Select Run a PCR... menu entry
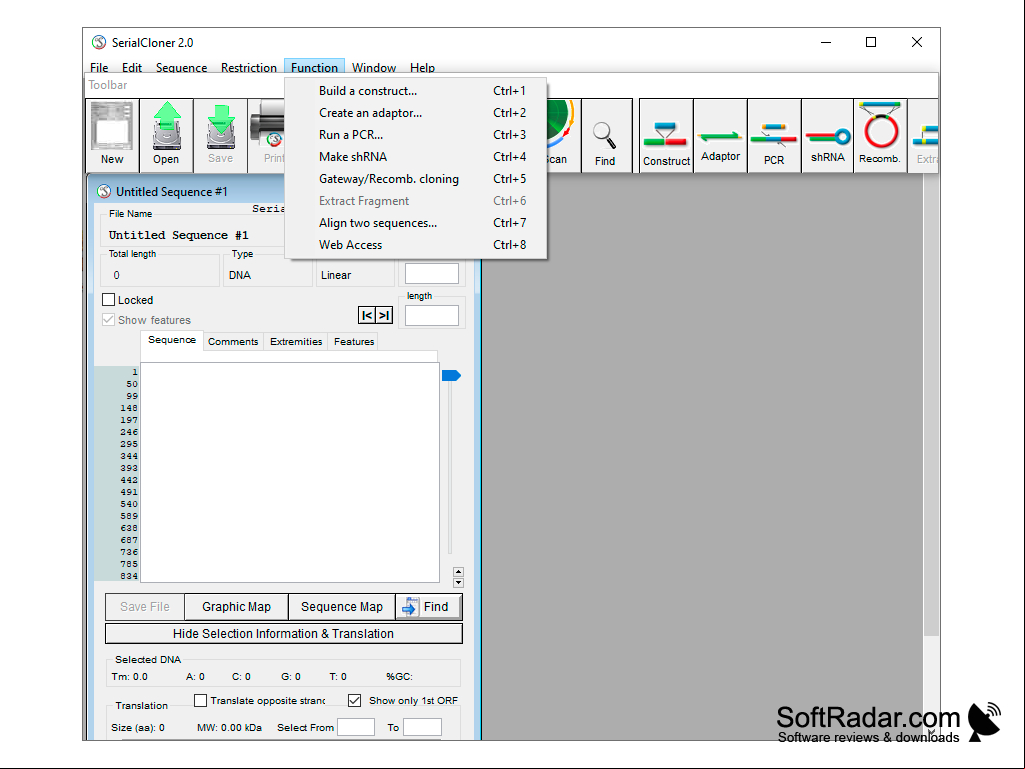This screenshot has width=1025, height=769. tap(416, 135)
